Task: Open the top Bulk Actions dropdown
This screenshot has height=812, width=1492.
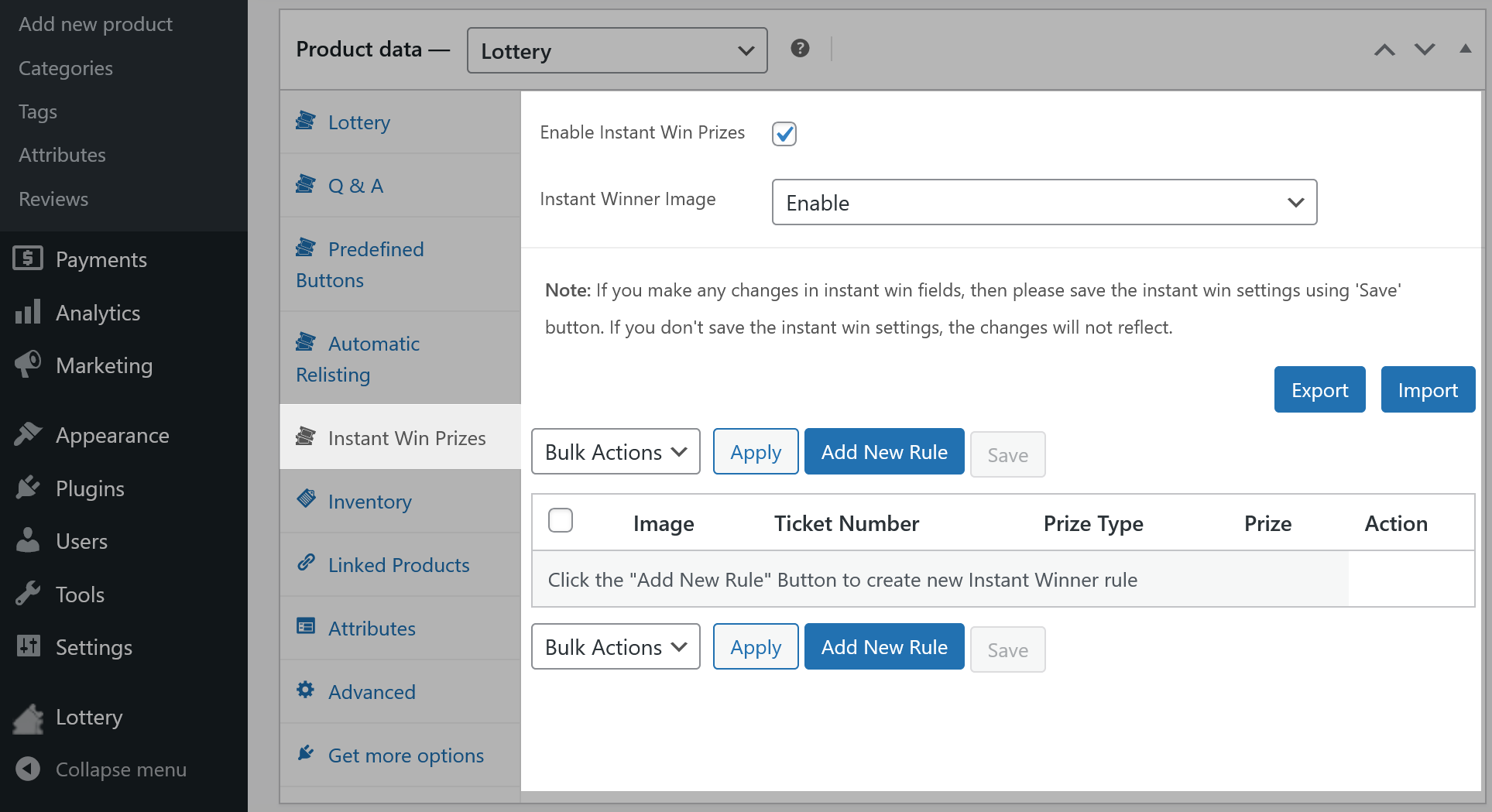Action: click(x=616, y=452)
